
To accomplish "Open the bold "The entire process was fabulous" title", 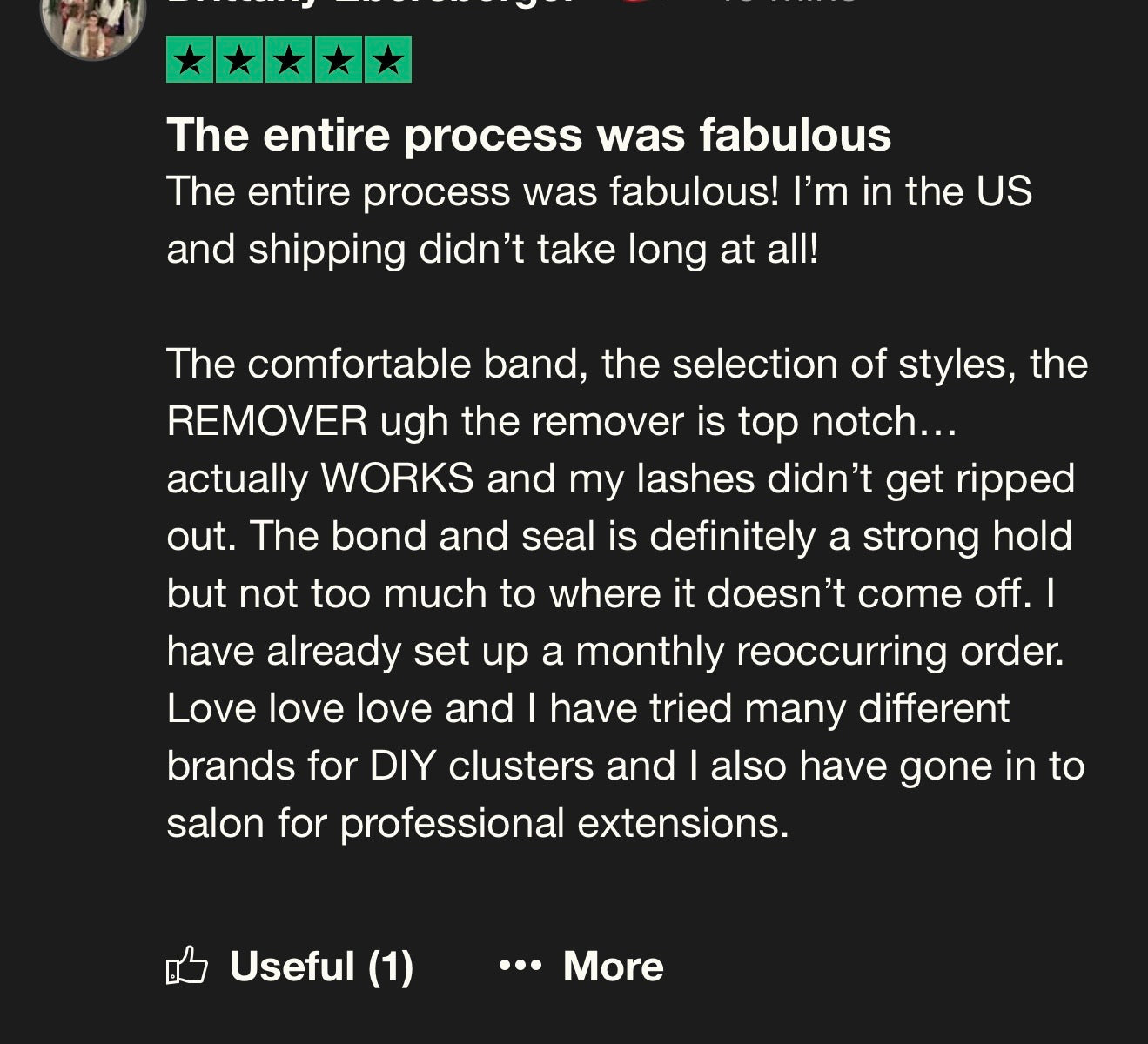I will click(528, 135).
